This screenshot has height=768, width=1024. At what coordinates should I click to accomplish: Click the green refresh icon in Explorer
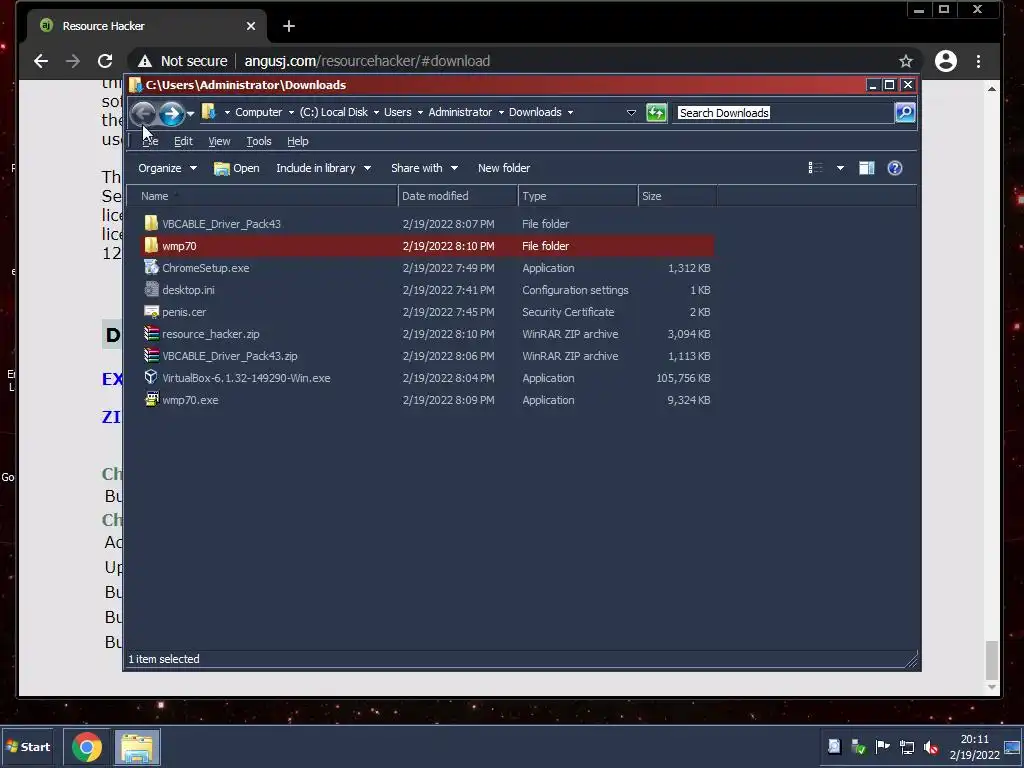tap(656, 113)
